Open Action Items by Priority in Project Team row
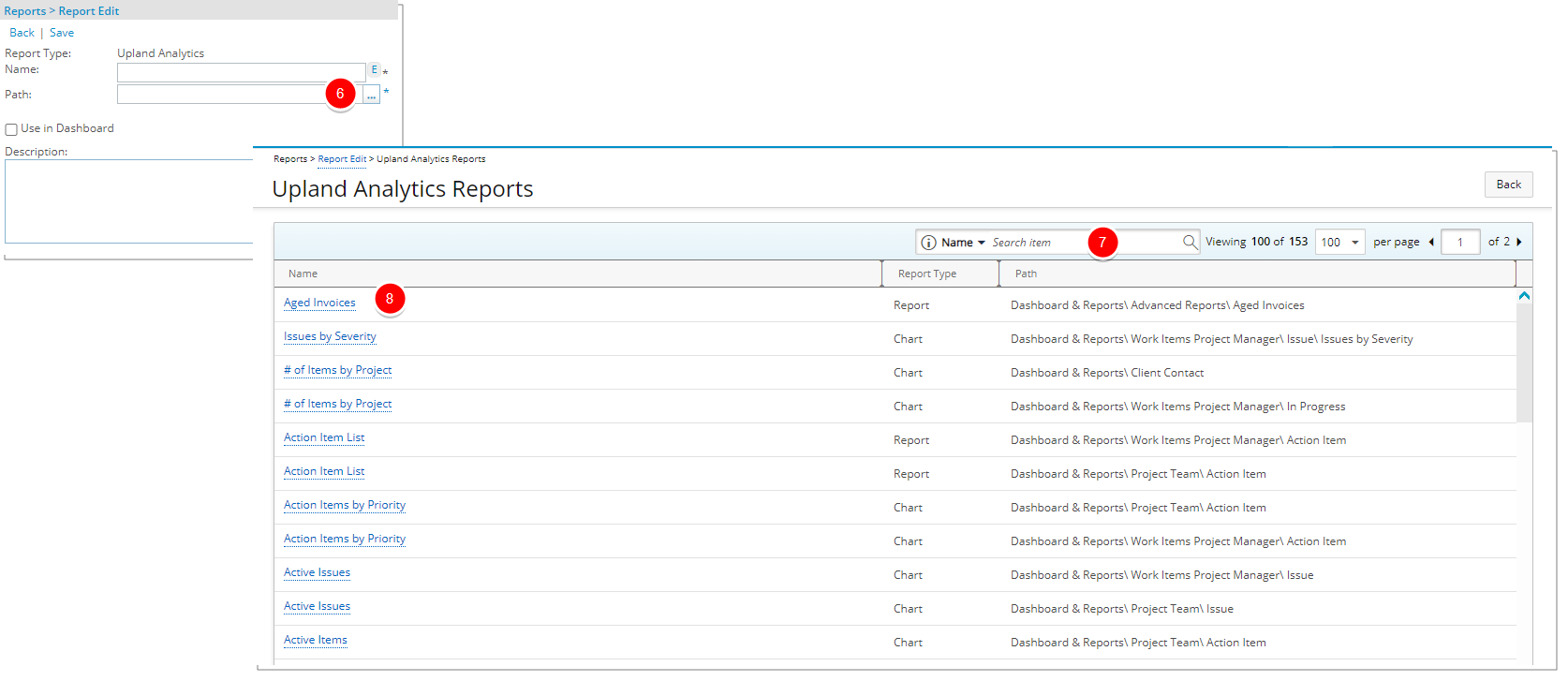1568x681 pixels. (x=345, y=505)
